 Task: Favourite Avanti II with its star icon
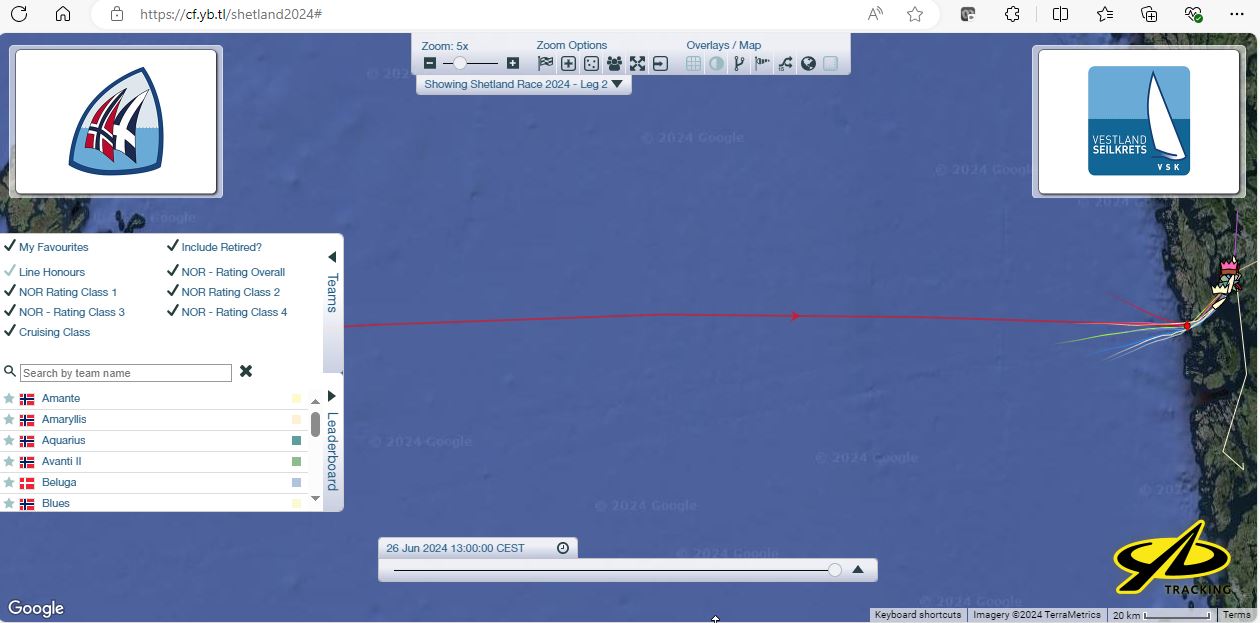9,461
